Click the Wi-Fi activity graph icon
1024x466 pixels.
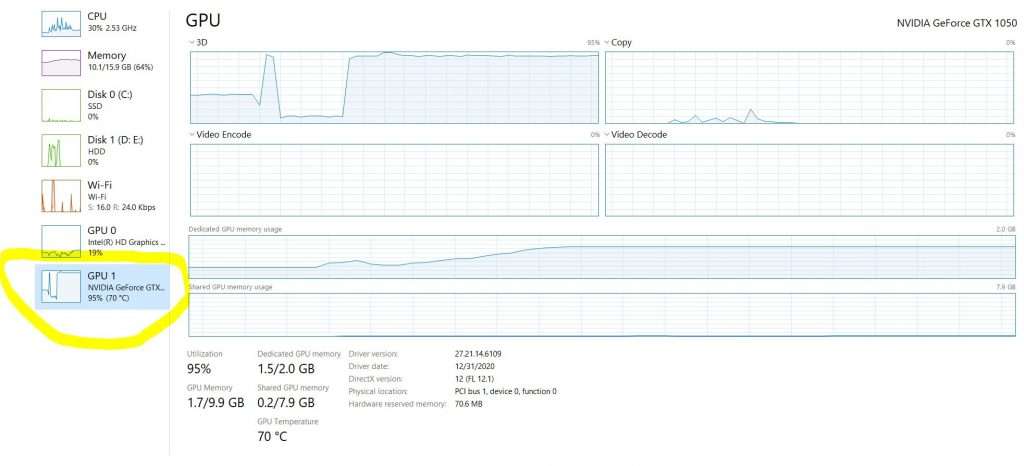[61, 196]
